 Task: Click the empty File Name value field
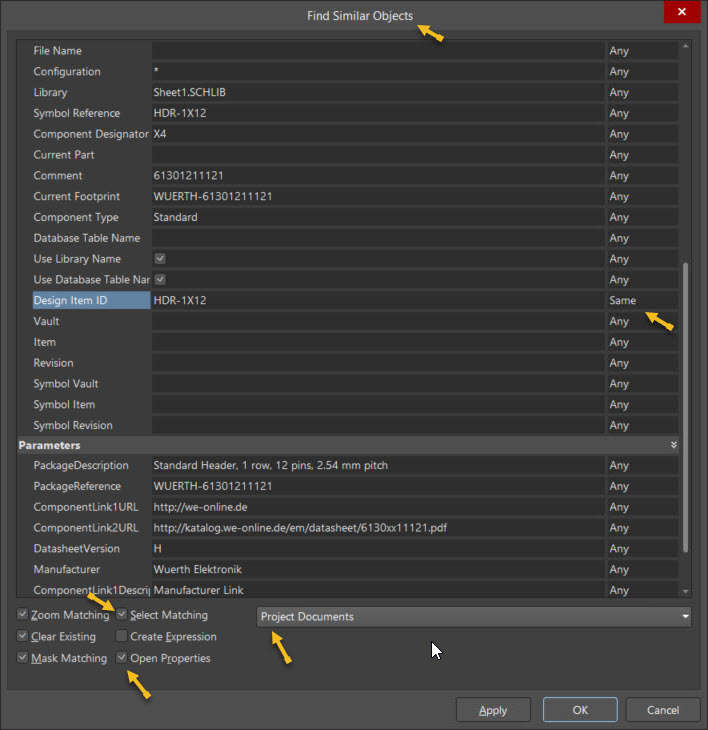coord(378,51)
